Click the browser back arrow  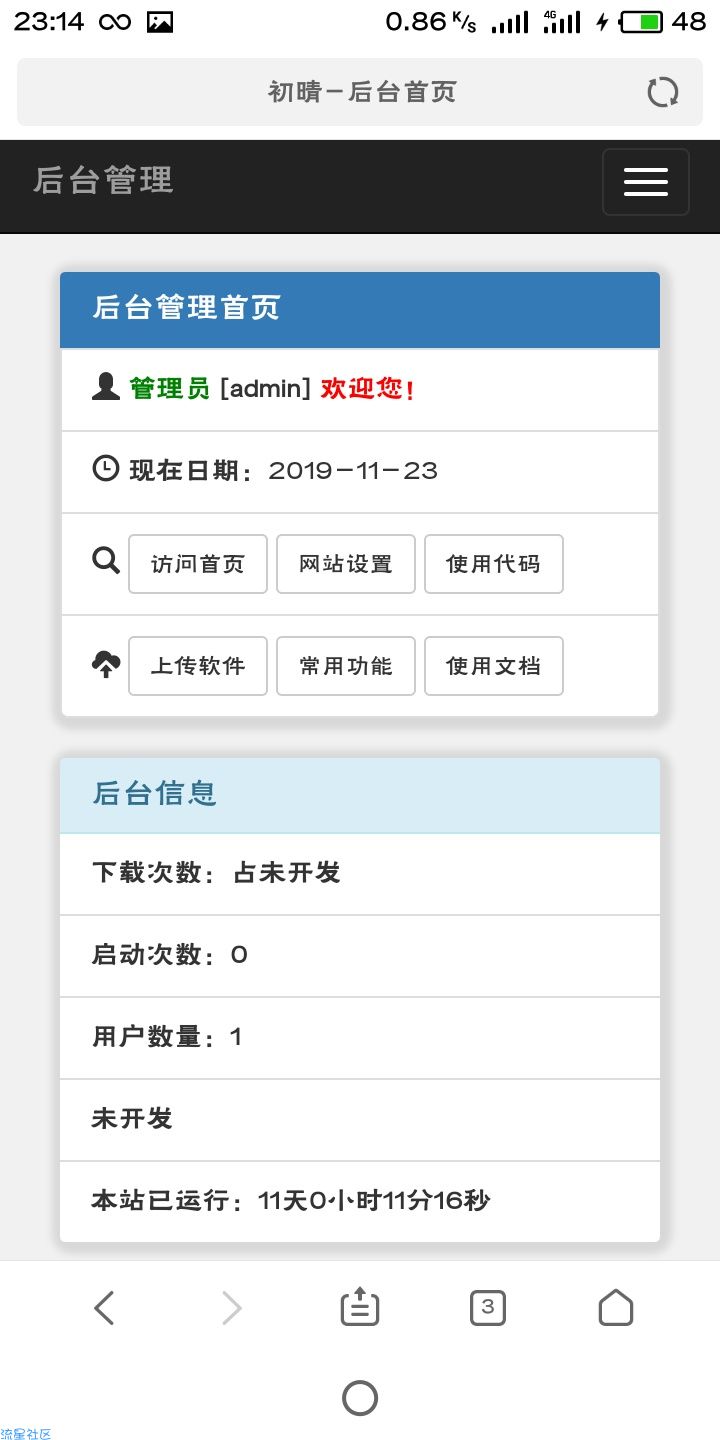pos(104,1308)
